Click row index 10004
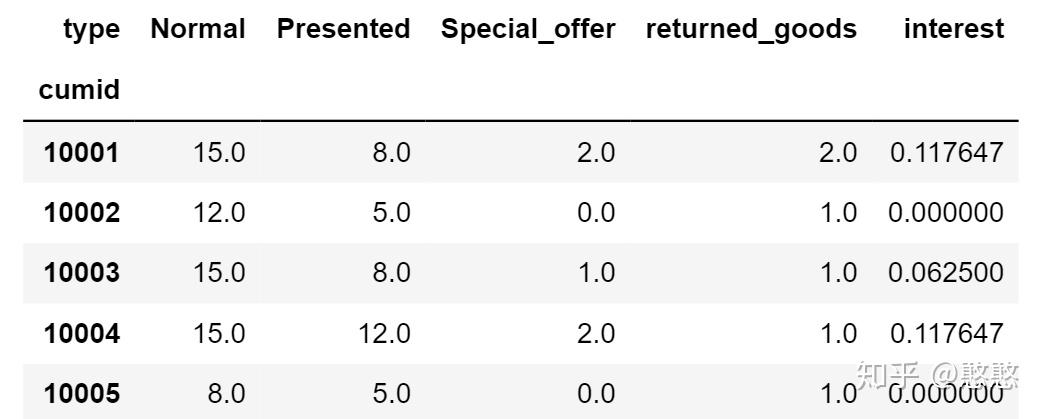Viewport: 1046px width, 419px height. click(81, 333)
